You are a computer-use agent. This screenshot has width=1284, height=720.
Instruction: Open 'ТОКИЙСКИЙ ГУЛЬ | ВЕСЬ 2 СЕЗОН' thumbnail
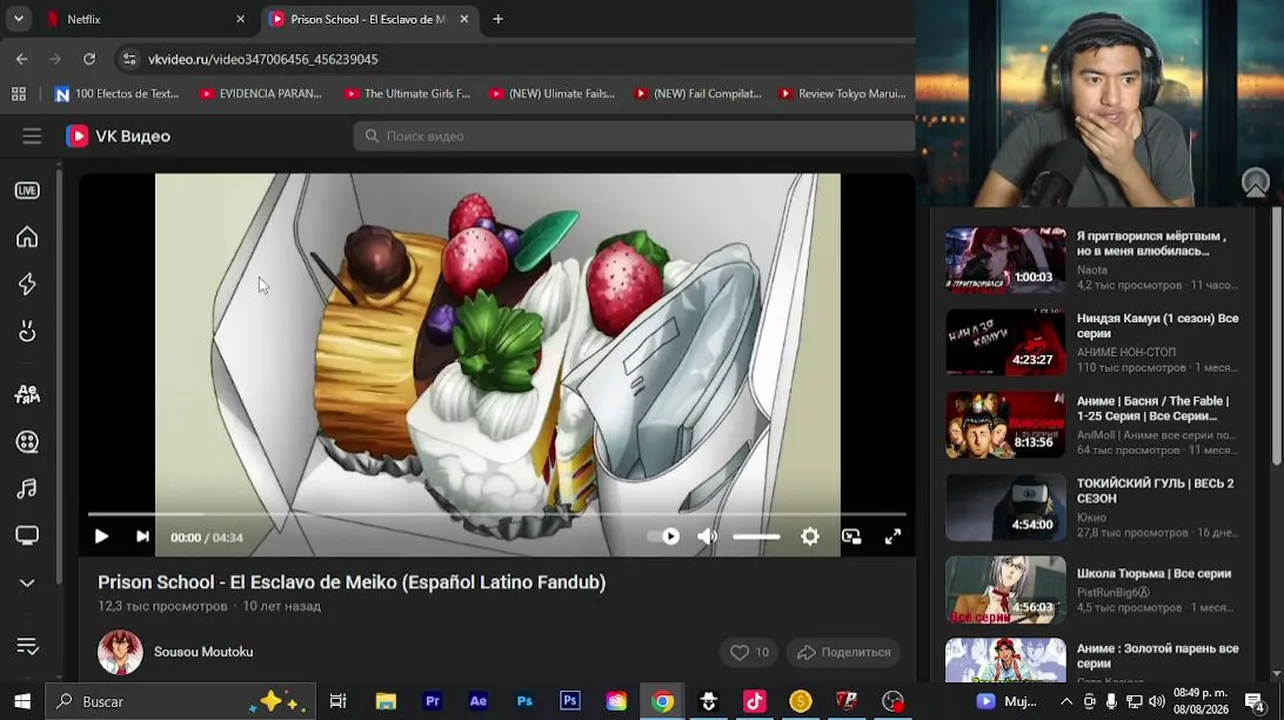(x=1006, y=507)
